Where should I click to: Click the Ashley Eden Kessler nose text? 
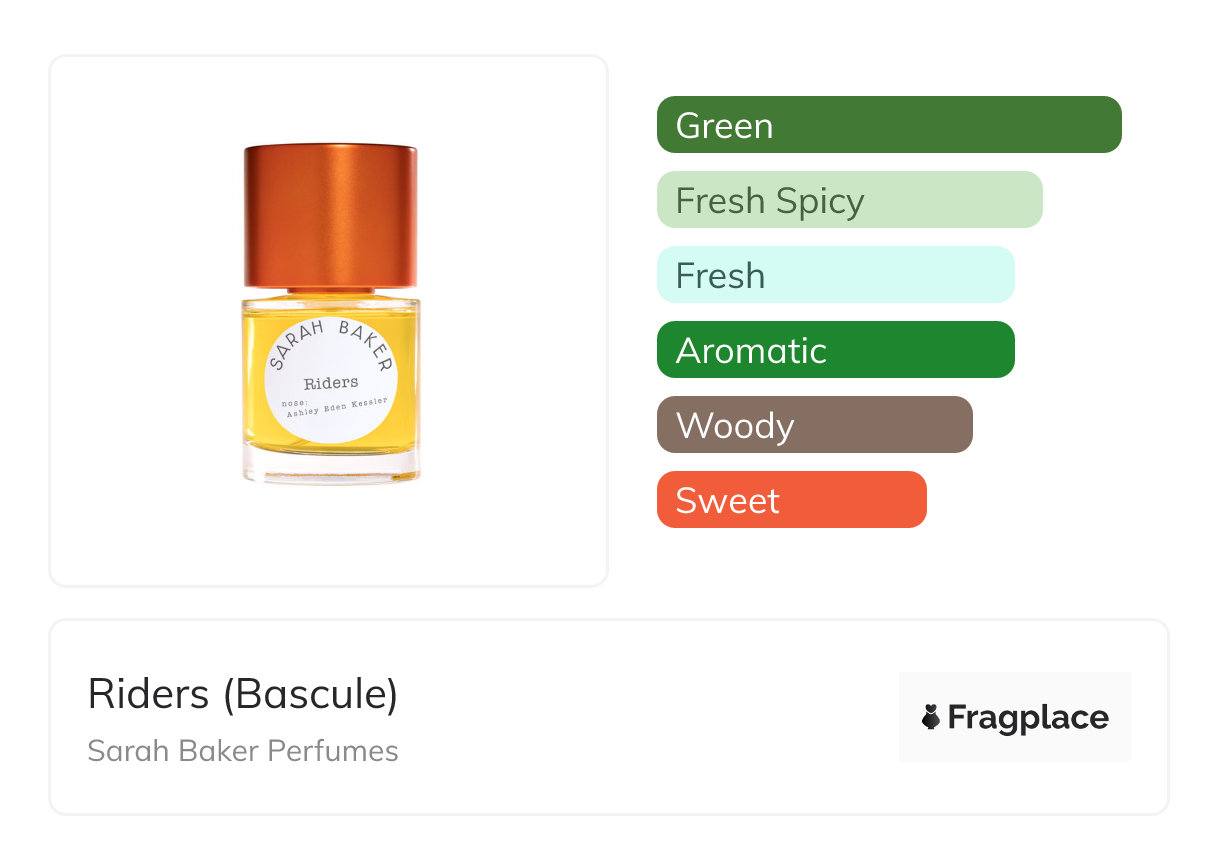(x=336, y=405)
